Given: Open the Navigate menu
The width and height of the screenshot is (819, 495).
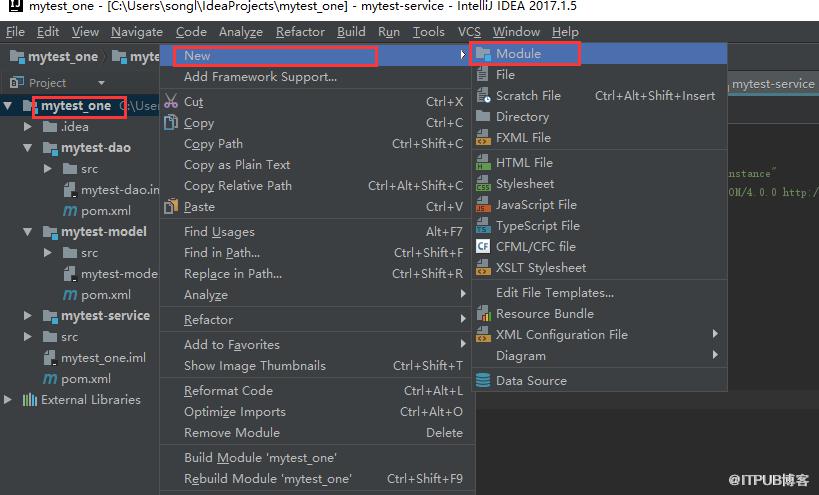Looking at the screenshot, I should click(137, 32).
